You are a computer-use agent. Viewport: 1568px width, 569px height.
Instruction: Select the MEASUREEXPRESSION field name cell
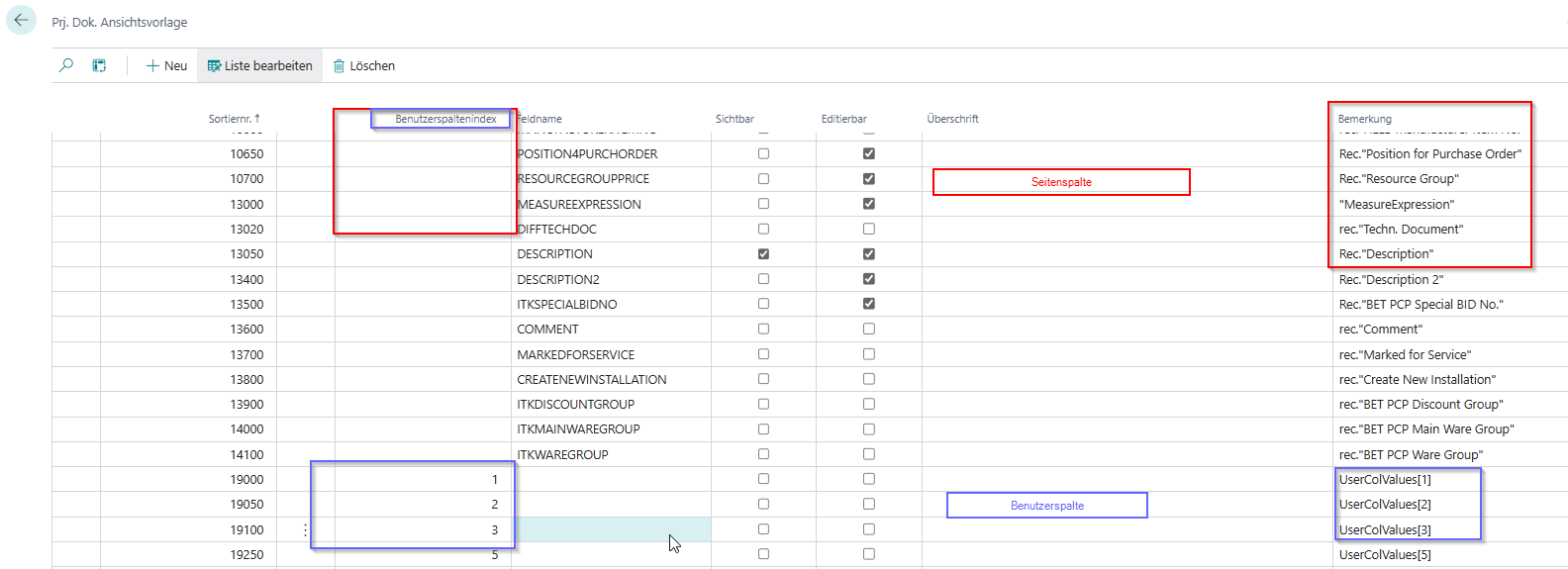coord(579,205)
